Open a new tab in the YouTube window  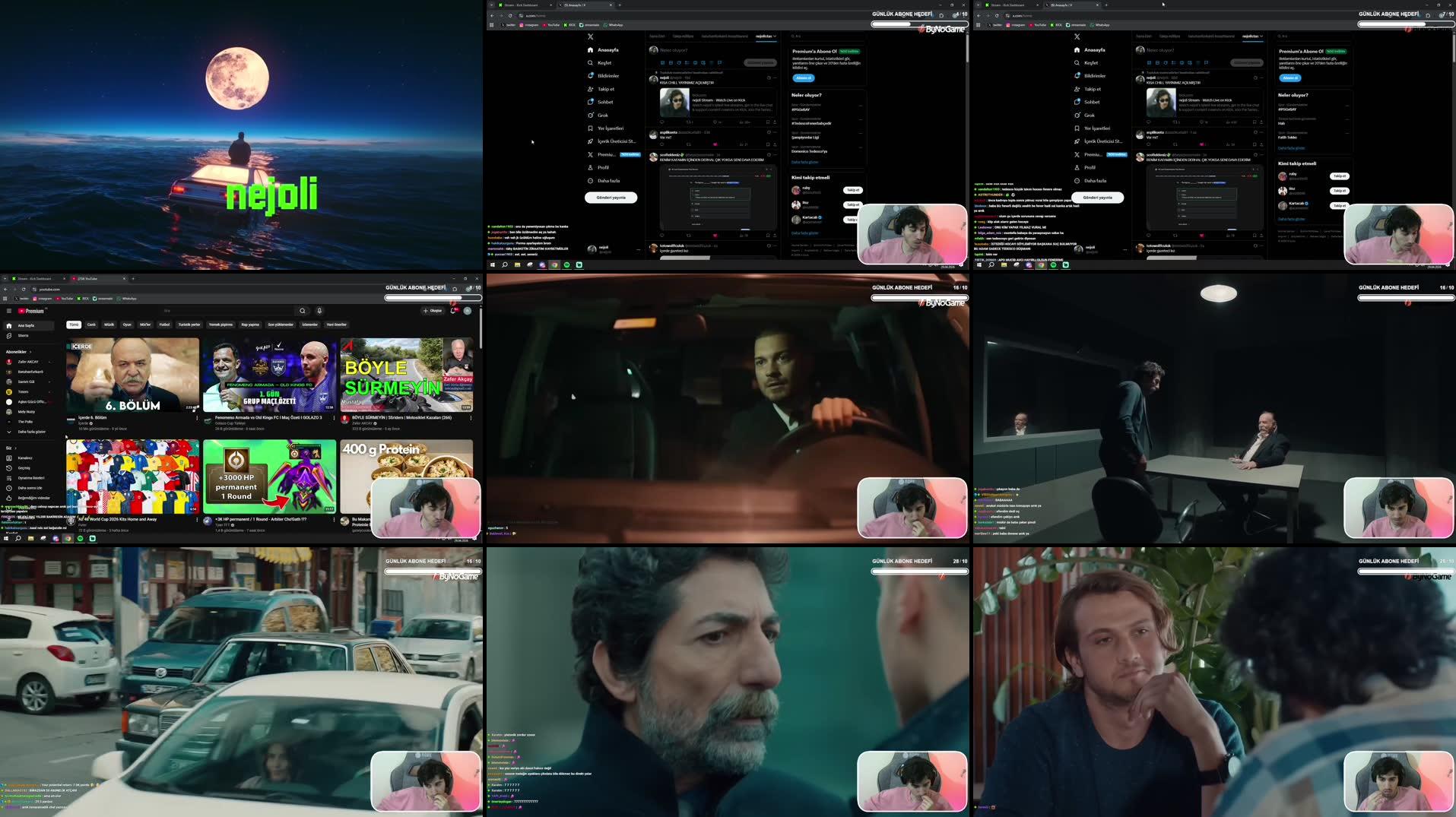(132, 279)
